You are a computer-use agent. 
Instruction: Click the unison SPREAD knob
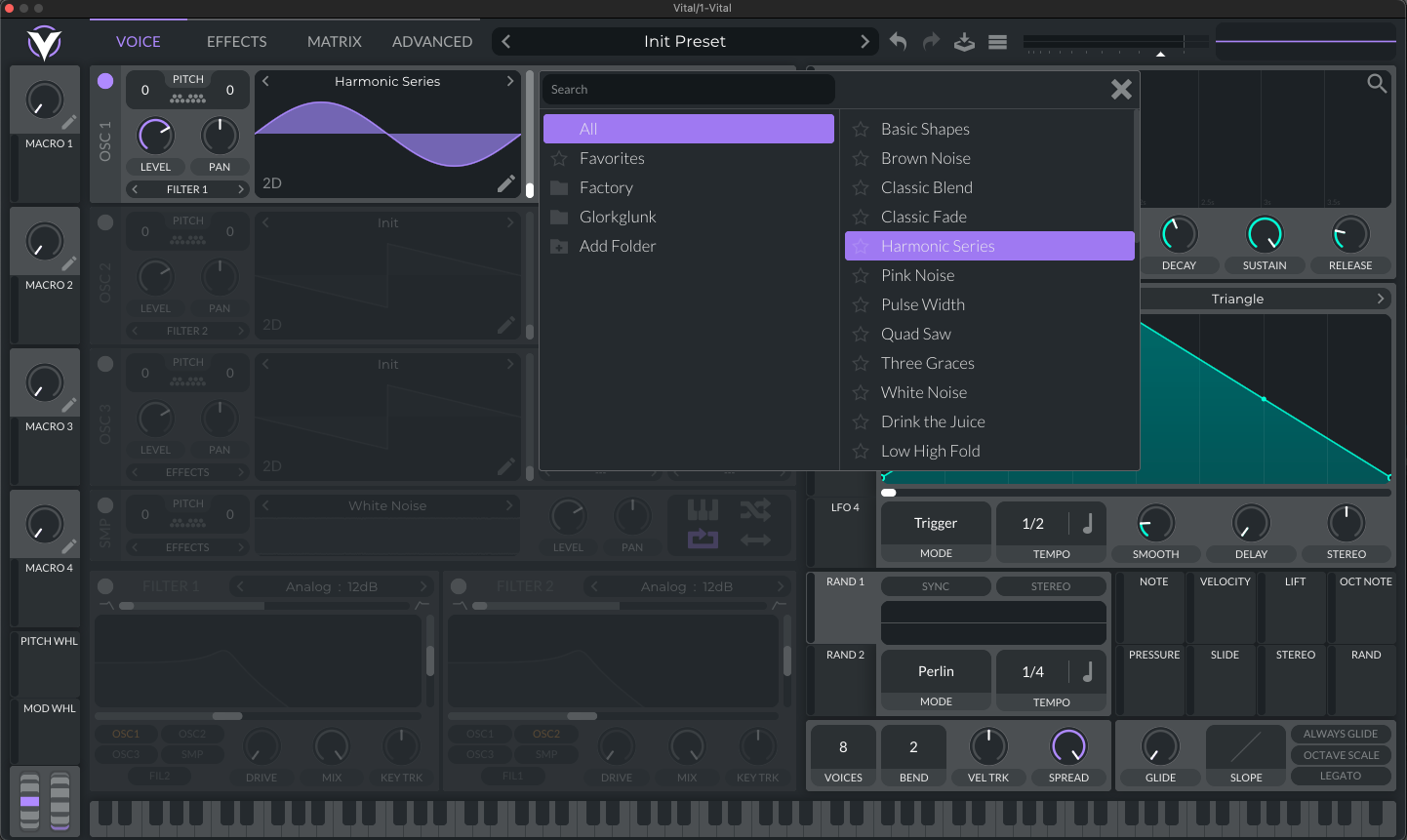[x=1068, y=746]
